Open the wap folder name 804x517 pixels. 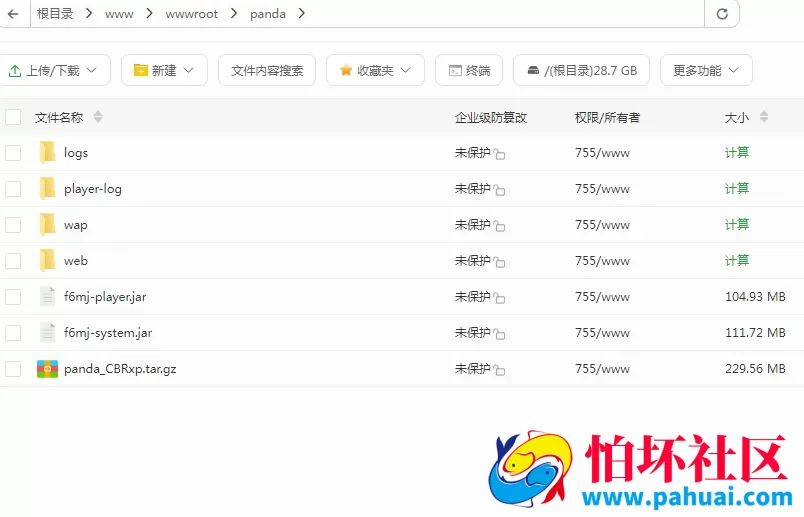point(75,225)
